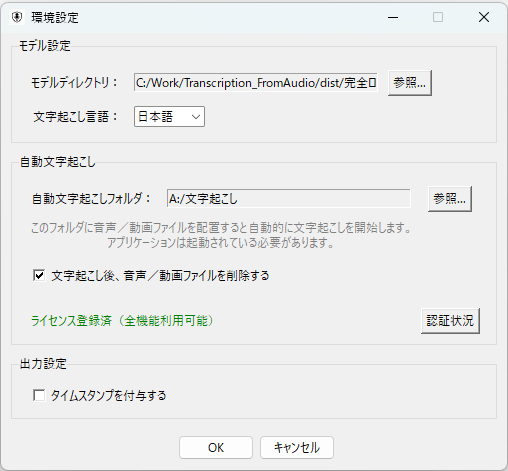Click the 自動文字起こし group title
The height and width of the screenshot is (471, 508).
click(57, 162)
